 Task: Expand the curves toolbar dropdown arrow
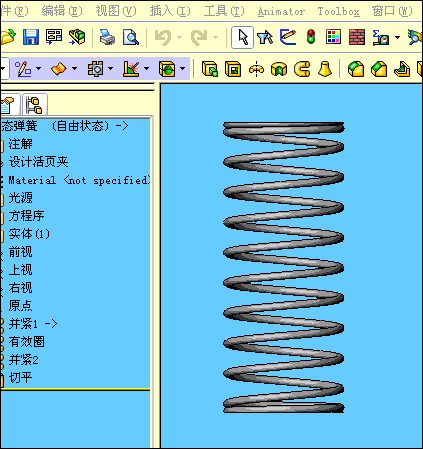[183, 69]
